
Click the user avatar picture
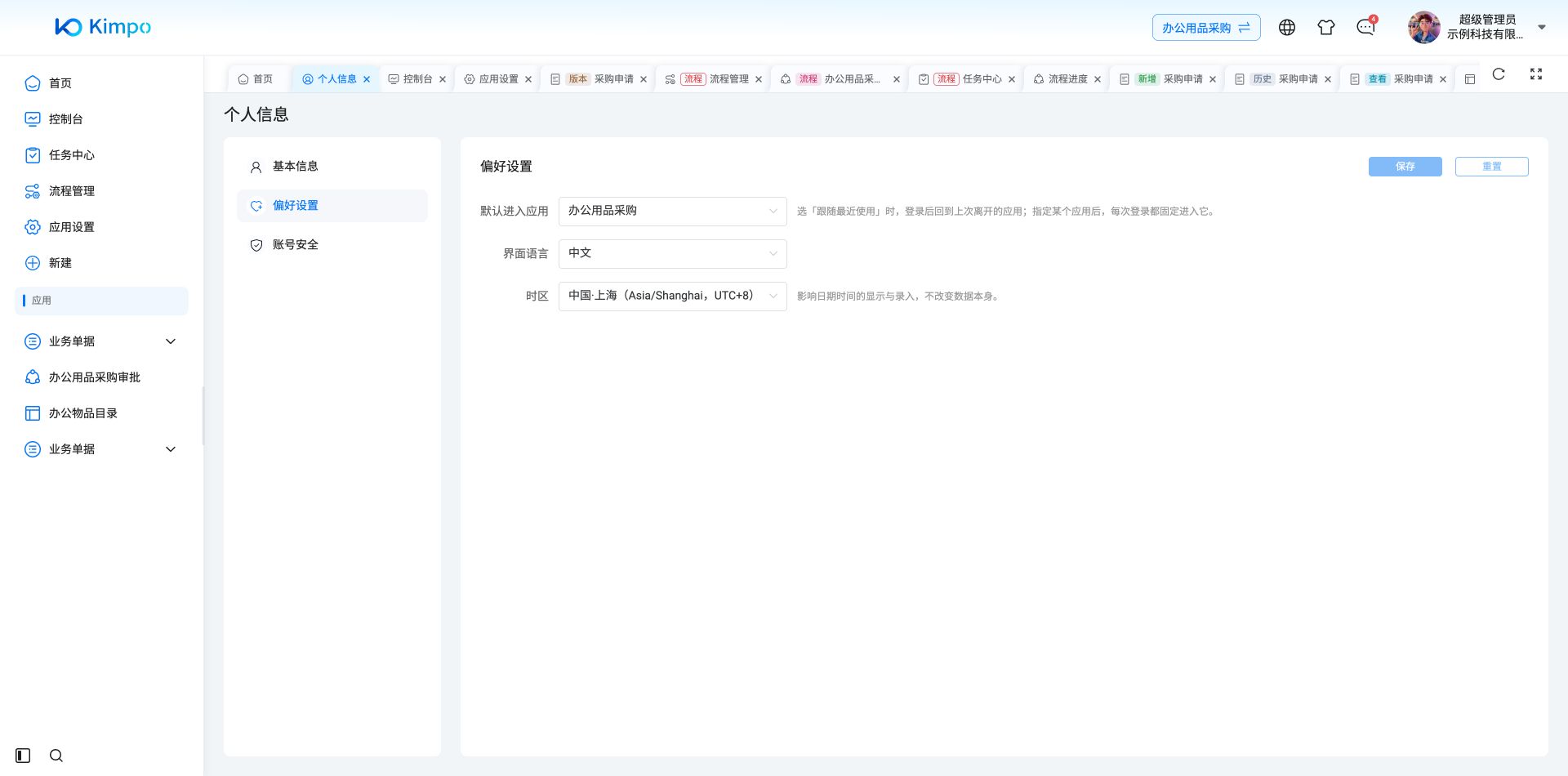(1423, 27)
